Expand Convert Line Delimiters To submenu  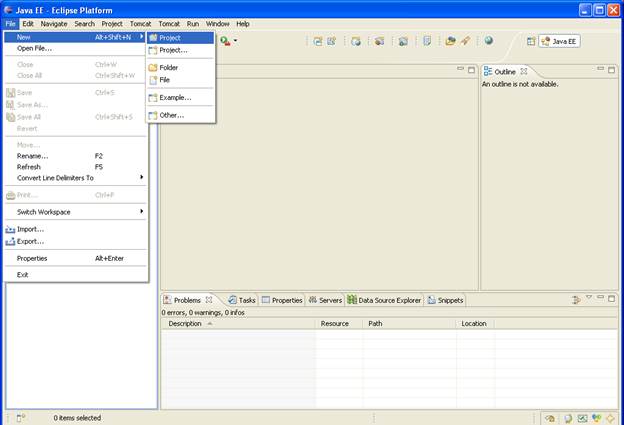point(75,178)
